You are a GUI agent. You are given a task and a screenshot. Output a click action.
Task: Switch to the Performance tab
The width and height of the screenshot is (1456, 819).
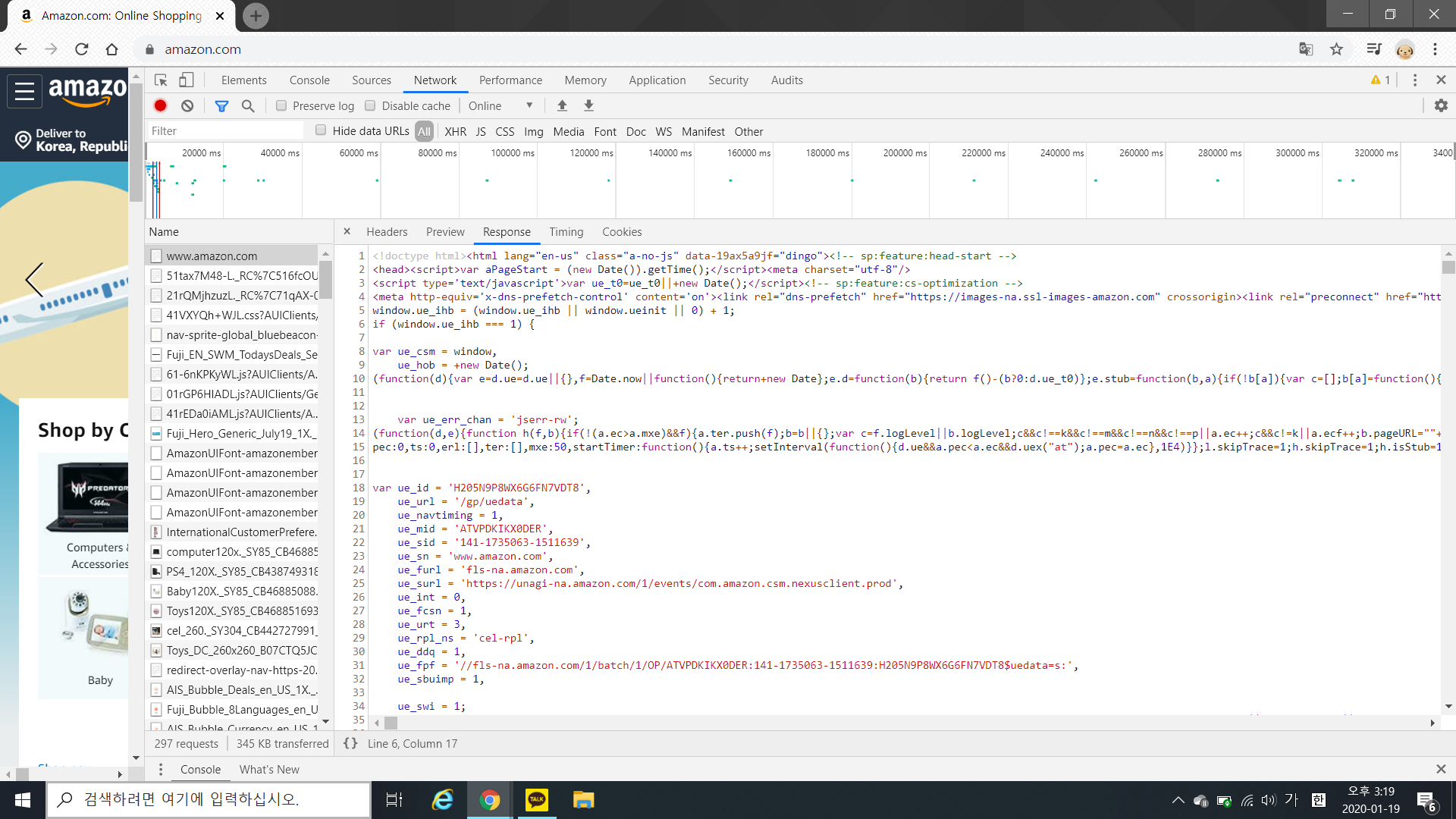510,80
